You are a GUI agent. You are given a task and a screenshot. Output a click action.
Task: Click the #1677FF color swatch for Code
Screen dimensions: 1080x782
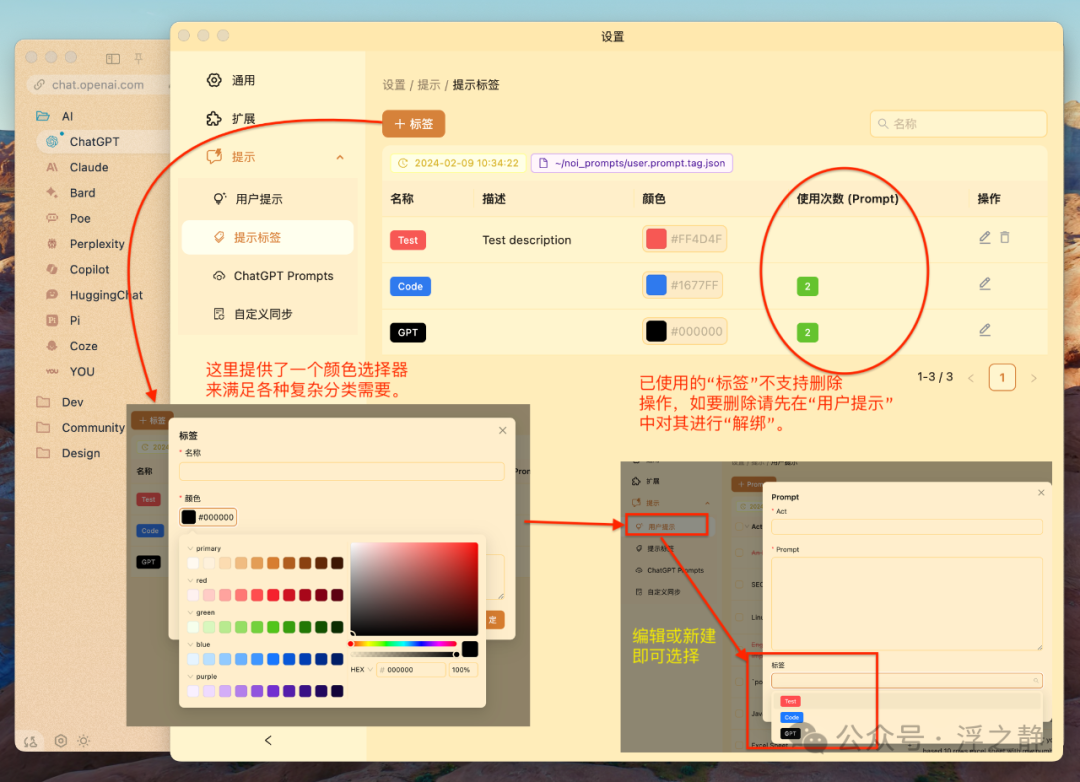pos(656,285)
